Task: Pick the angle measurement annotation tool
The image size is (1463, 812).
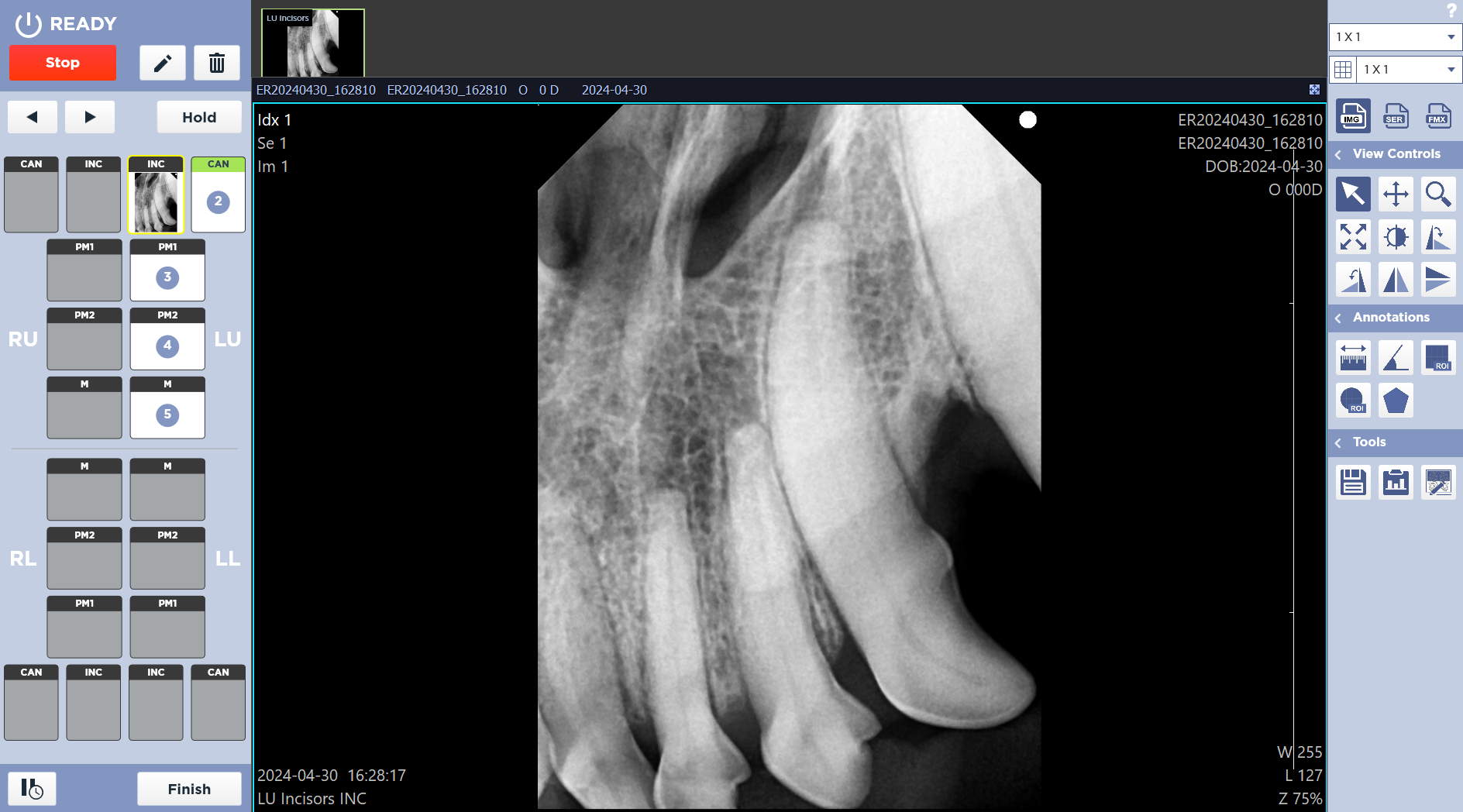Action: [x=1396, y=358]
